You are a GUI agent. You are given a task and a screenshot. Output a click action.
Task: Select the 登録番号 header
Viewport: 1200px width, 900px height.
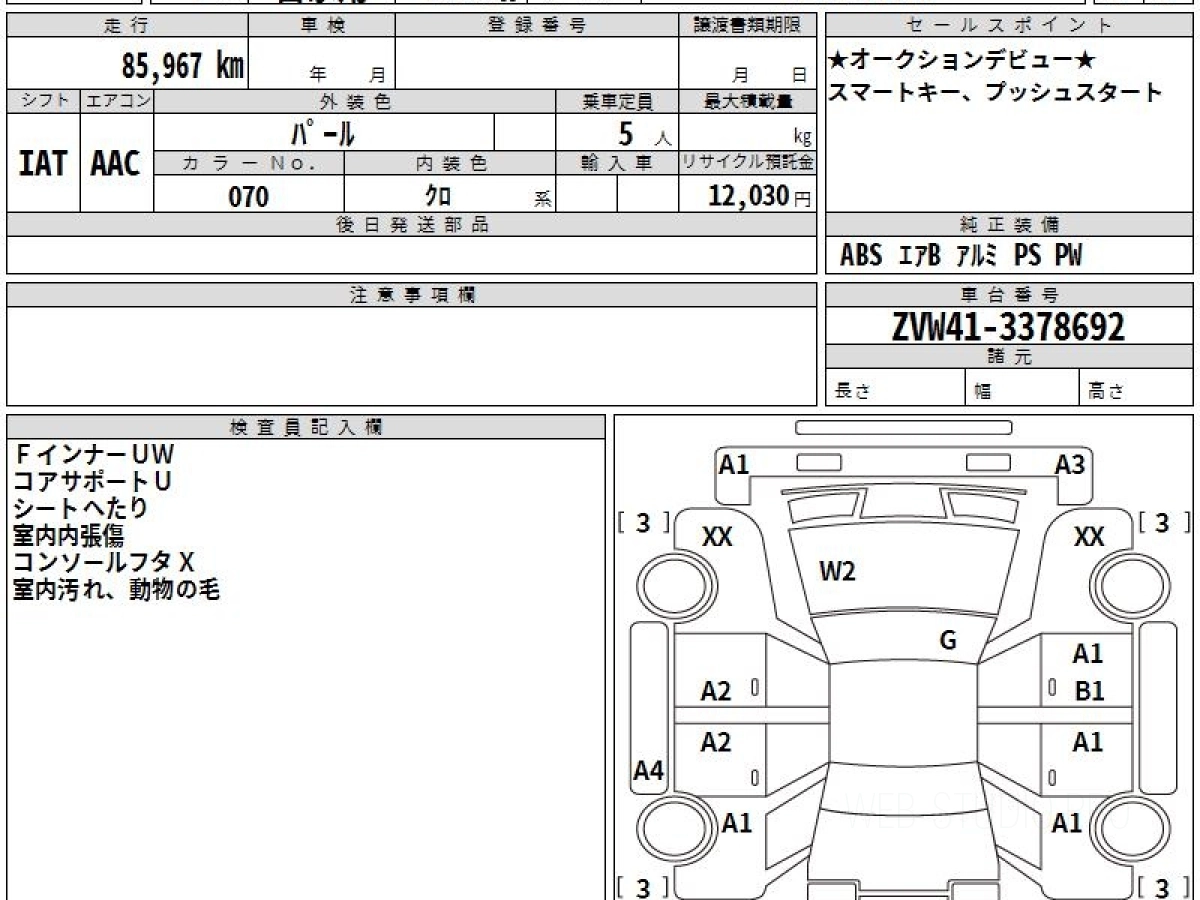coord(537,26)
